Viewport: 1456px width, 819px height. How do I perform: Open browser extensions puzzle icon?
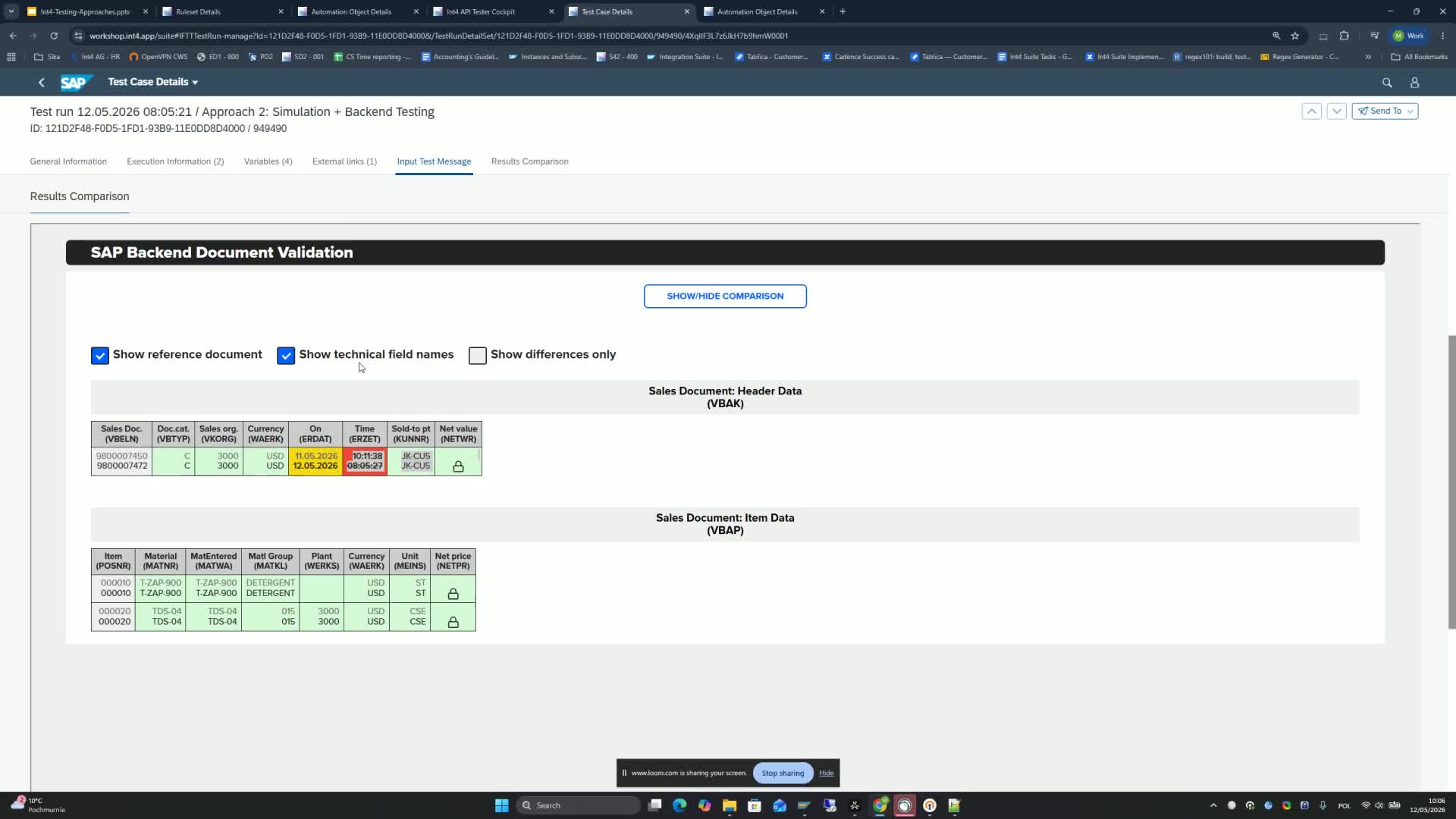(1344, 36)
